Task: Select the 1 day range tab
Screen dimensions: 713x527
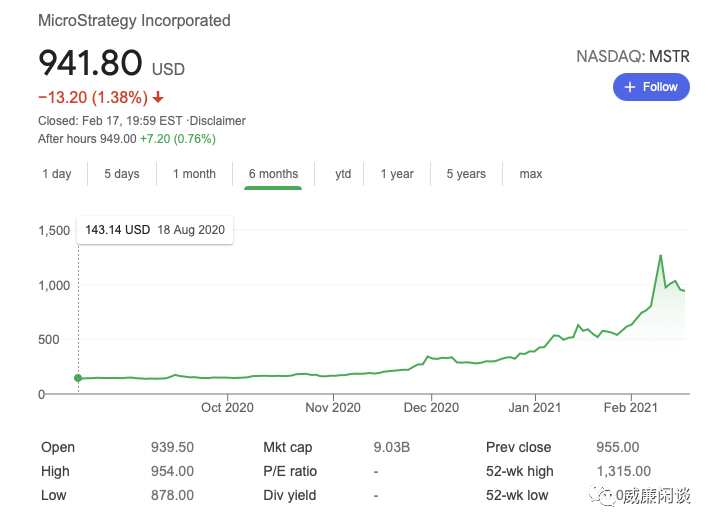Action: click(x=57, y=174)
